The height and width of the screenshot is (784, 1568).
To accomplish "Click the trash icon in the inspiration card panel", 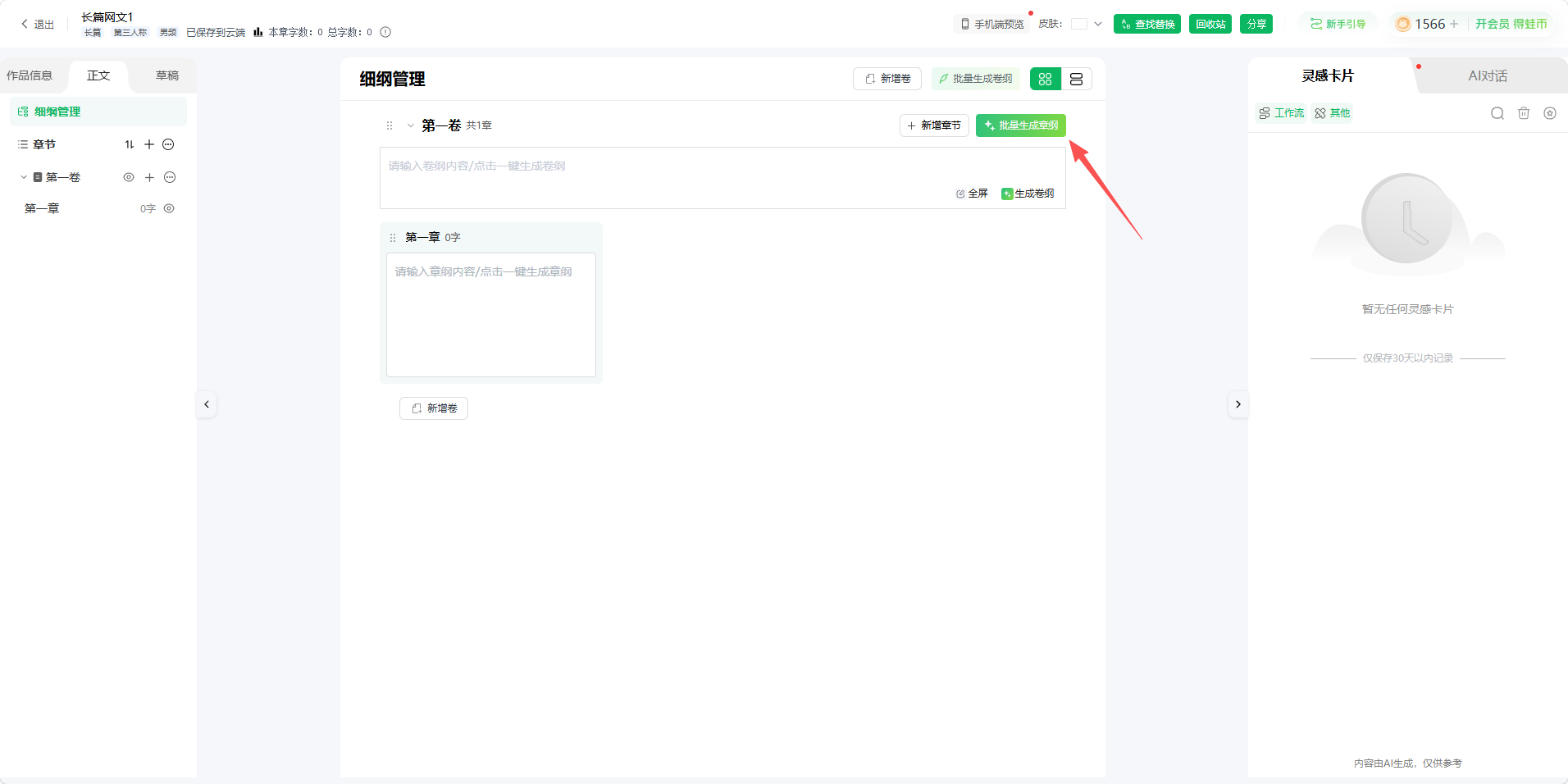I will [x=1524, y=113].
